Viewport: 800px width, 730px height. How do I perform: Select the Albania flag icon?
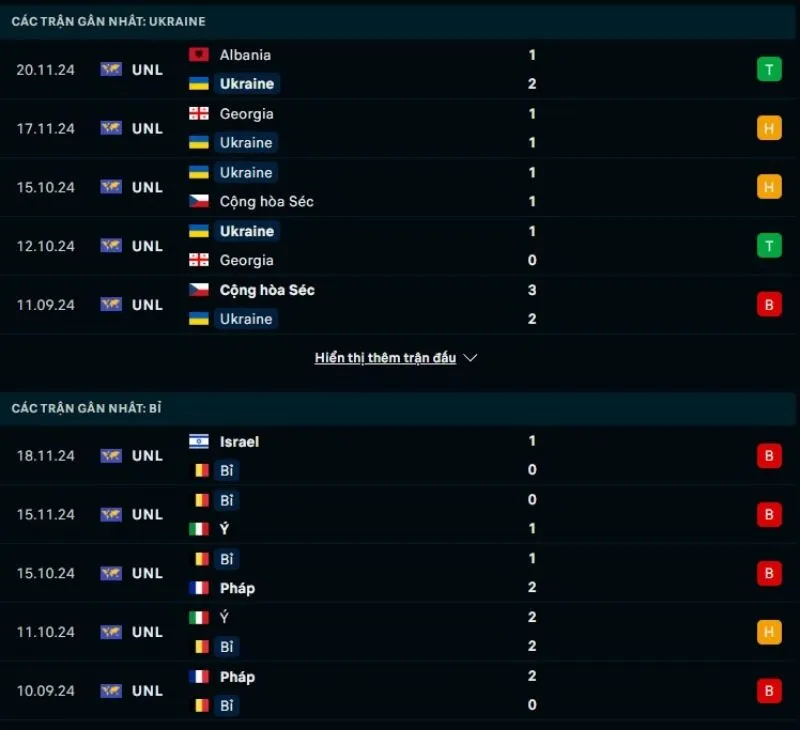(198, 55)
